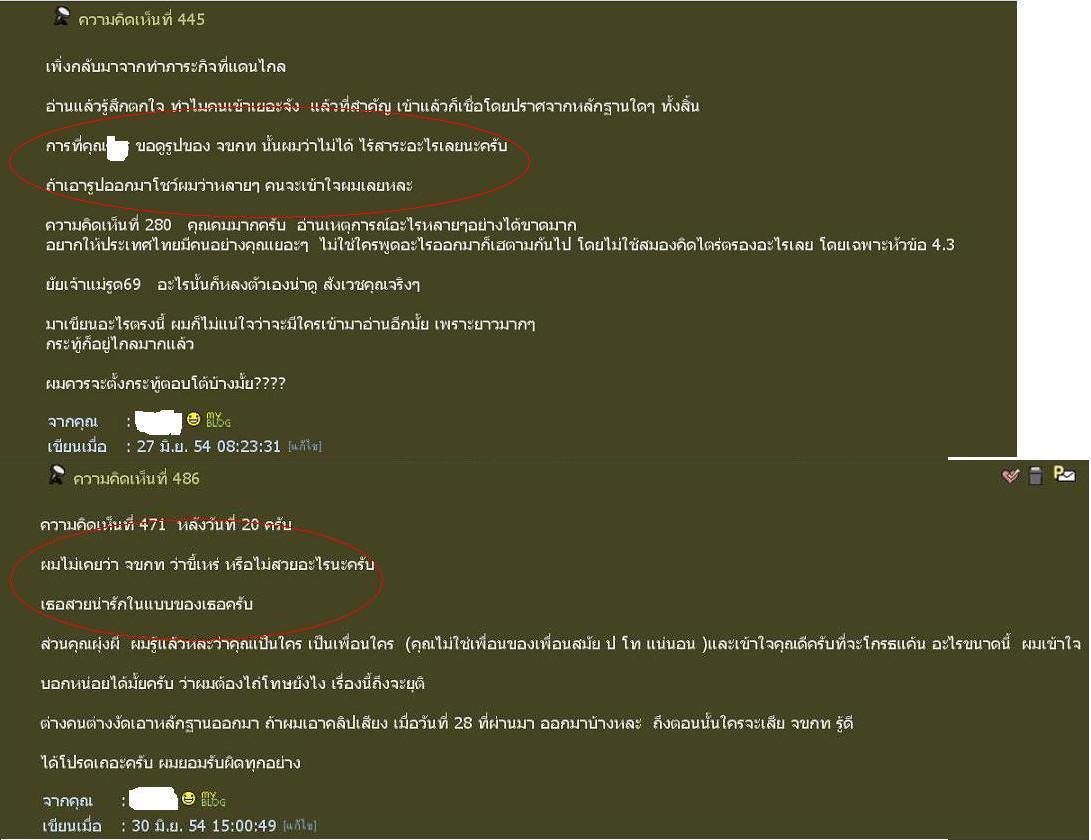1091x840 pixels.
Task: Click the [แก้ไข] edit link of comment 445
Action: [x=305, y=445]
